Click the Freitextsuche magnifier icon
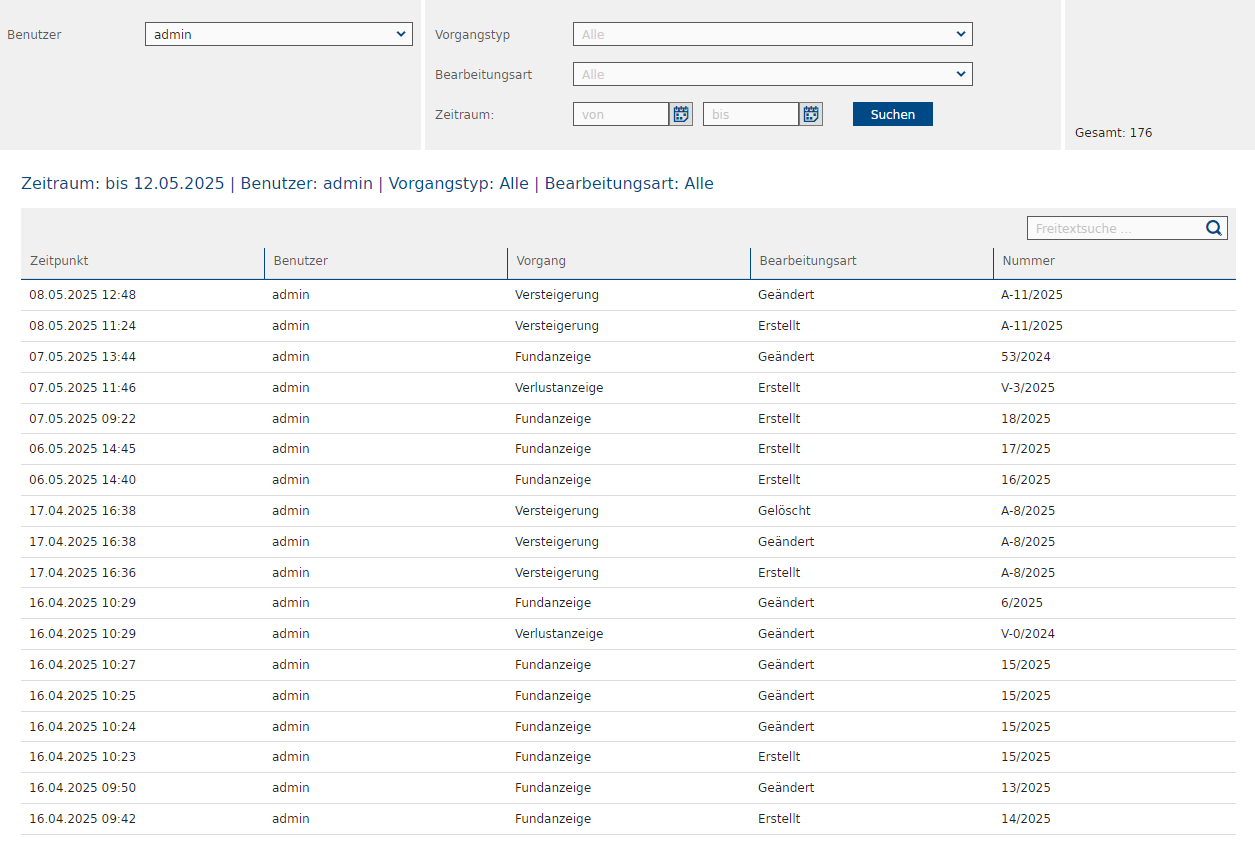The image size is (1255, 841). [1214, 228]
